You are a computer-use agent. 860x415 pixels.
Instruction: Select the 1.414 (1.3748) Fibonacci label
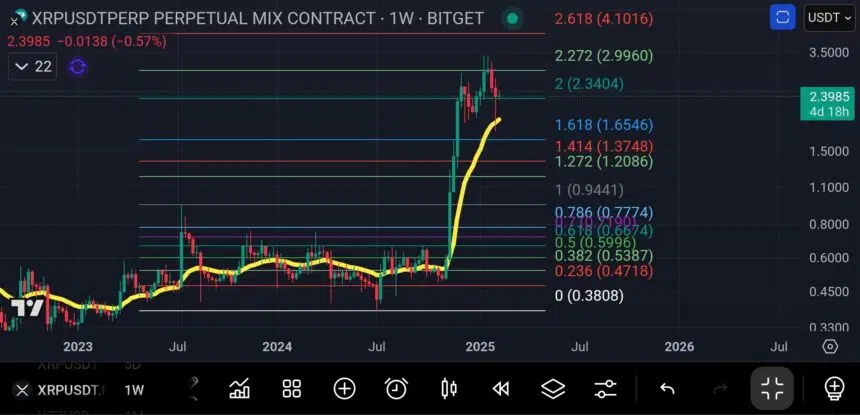[604, 146]
